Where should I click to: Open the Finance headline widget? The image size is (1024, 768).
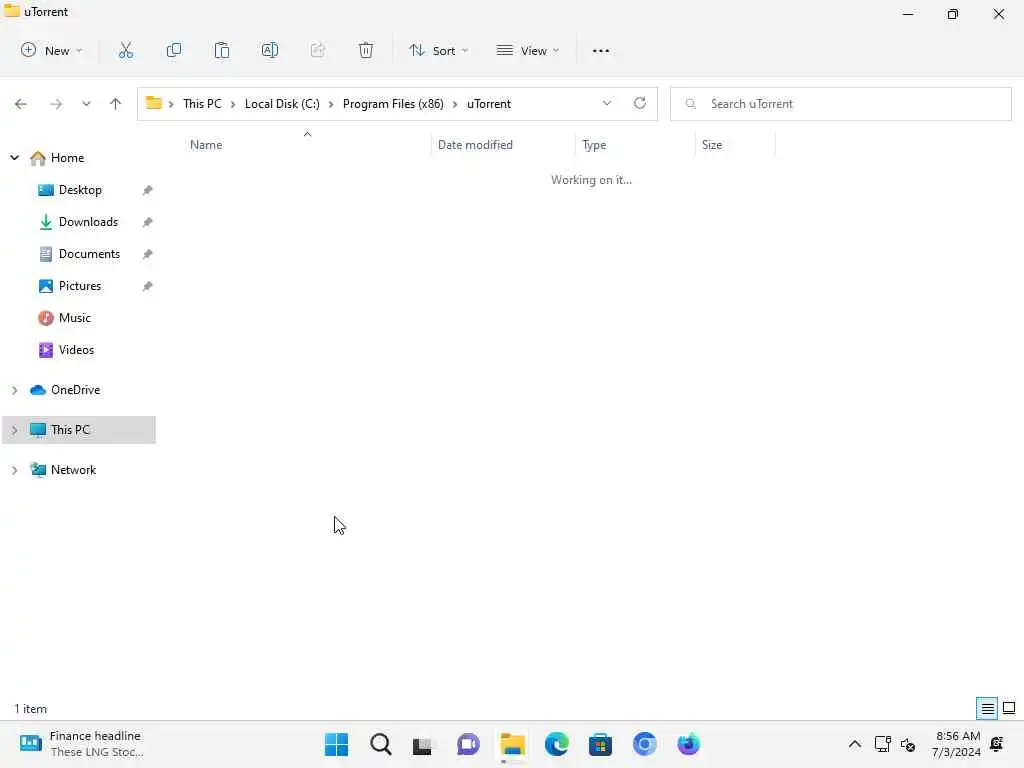click(81, 744)
